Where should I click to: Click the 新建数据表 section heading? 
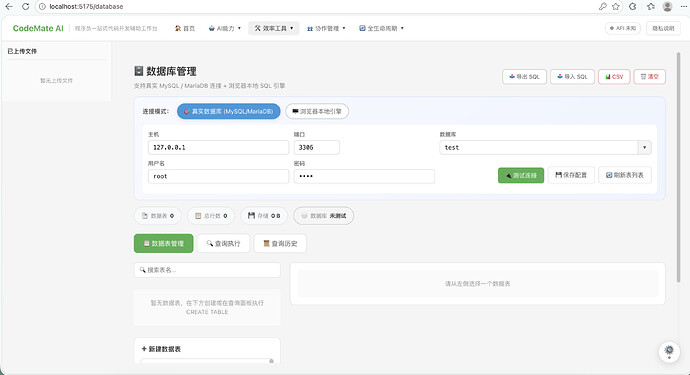point(161,349)
